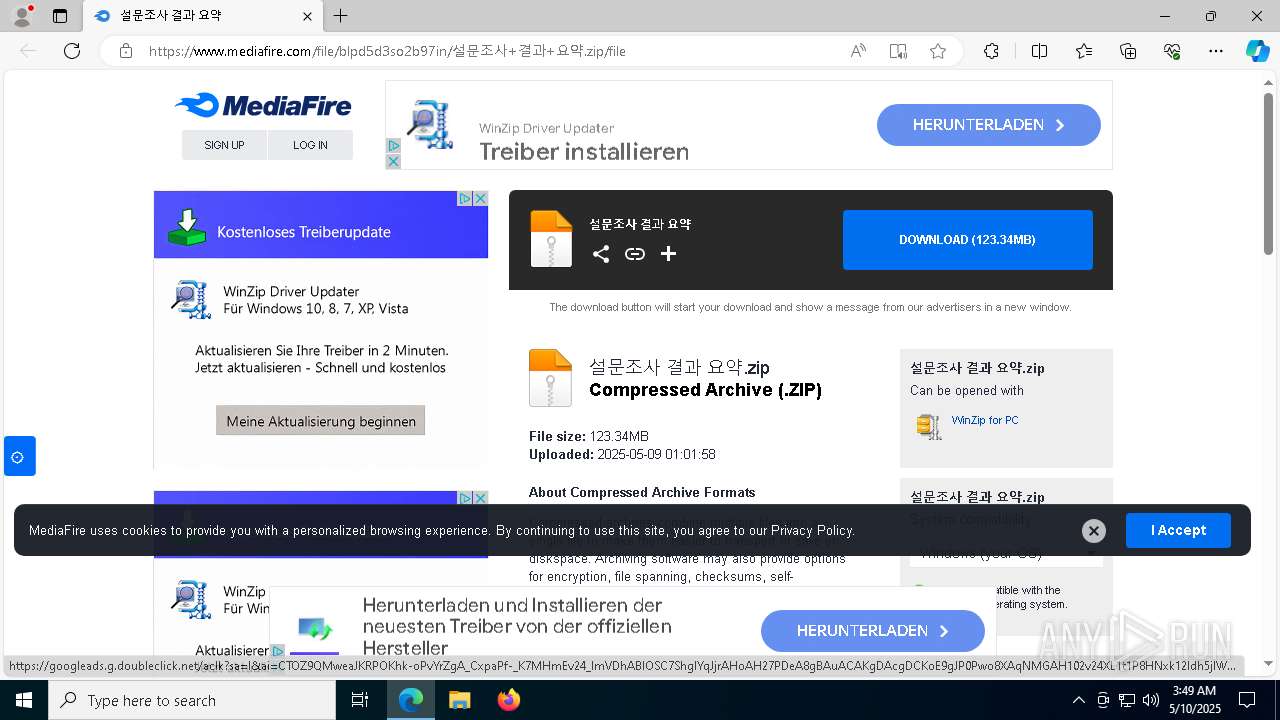The width and height of the screenshot is (1280, 720).
Task: Open a new browser tab
Action: (x=341, y=16)
